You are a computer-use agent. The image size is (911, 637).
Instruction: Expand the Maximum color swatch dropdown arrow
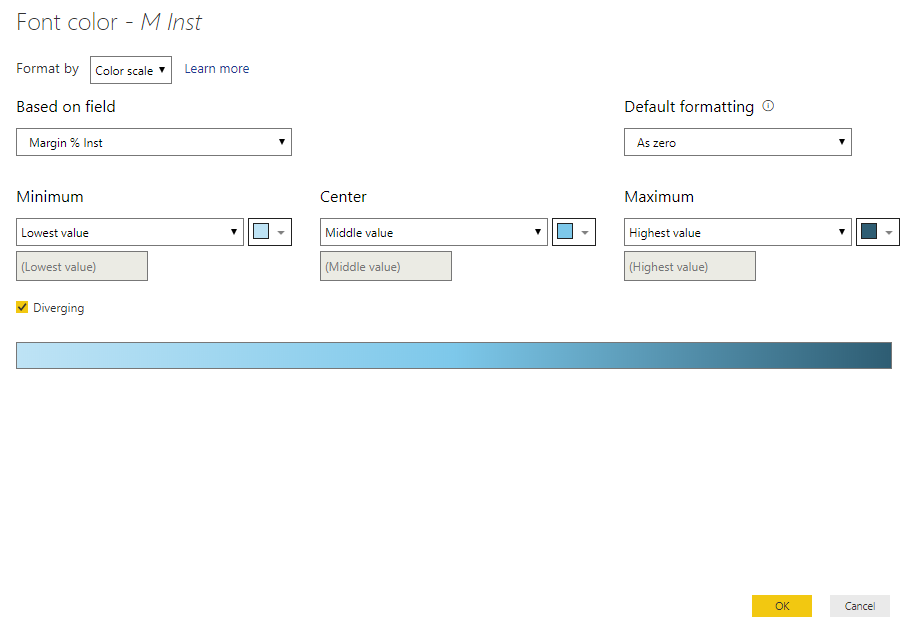887,231
